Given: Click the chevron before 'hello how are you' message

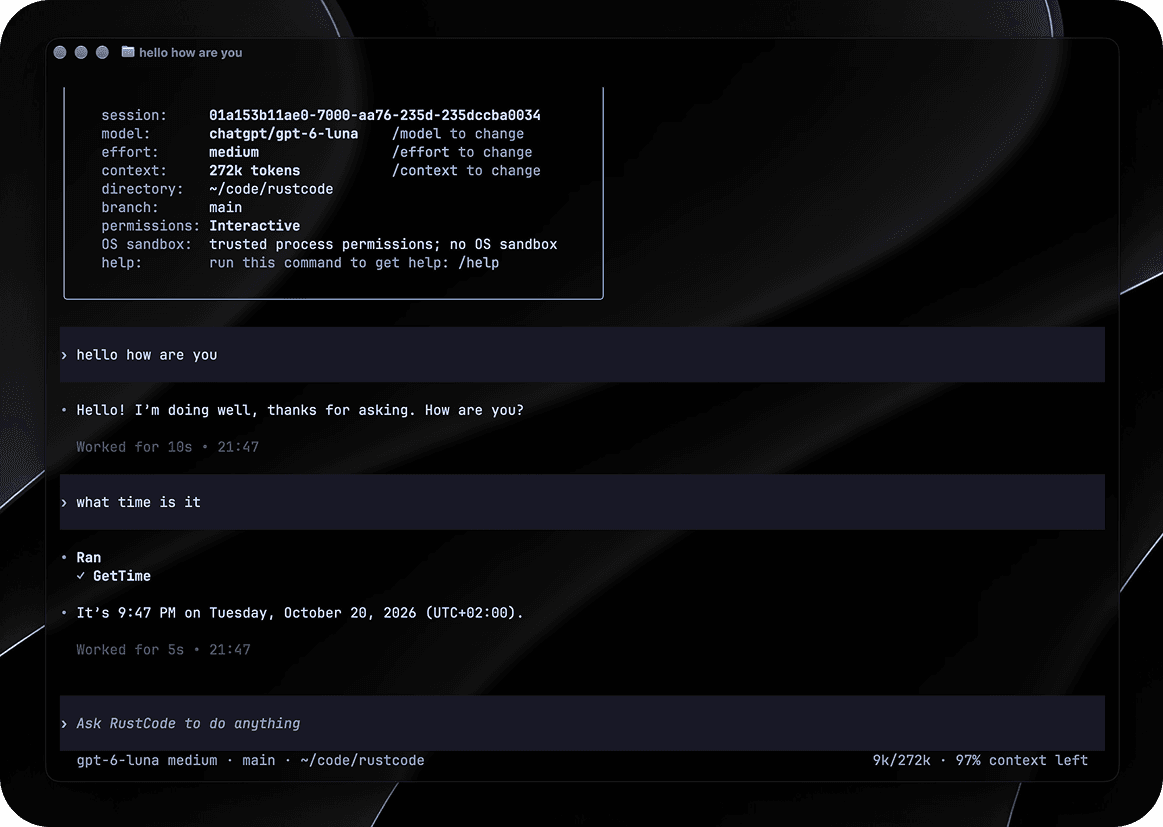Looking at the screenshot, I should point(65,355).
